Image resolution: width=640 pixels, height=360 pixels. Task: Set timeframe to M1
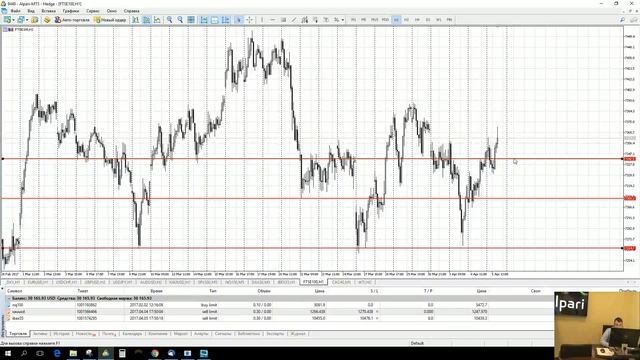tap(353, 20)
